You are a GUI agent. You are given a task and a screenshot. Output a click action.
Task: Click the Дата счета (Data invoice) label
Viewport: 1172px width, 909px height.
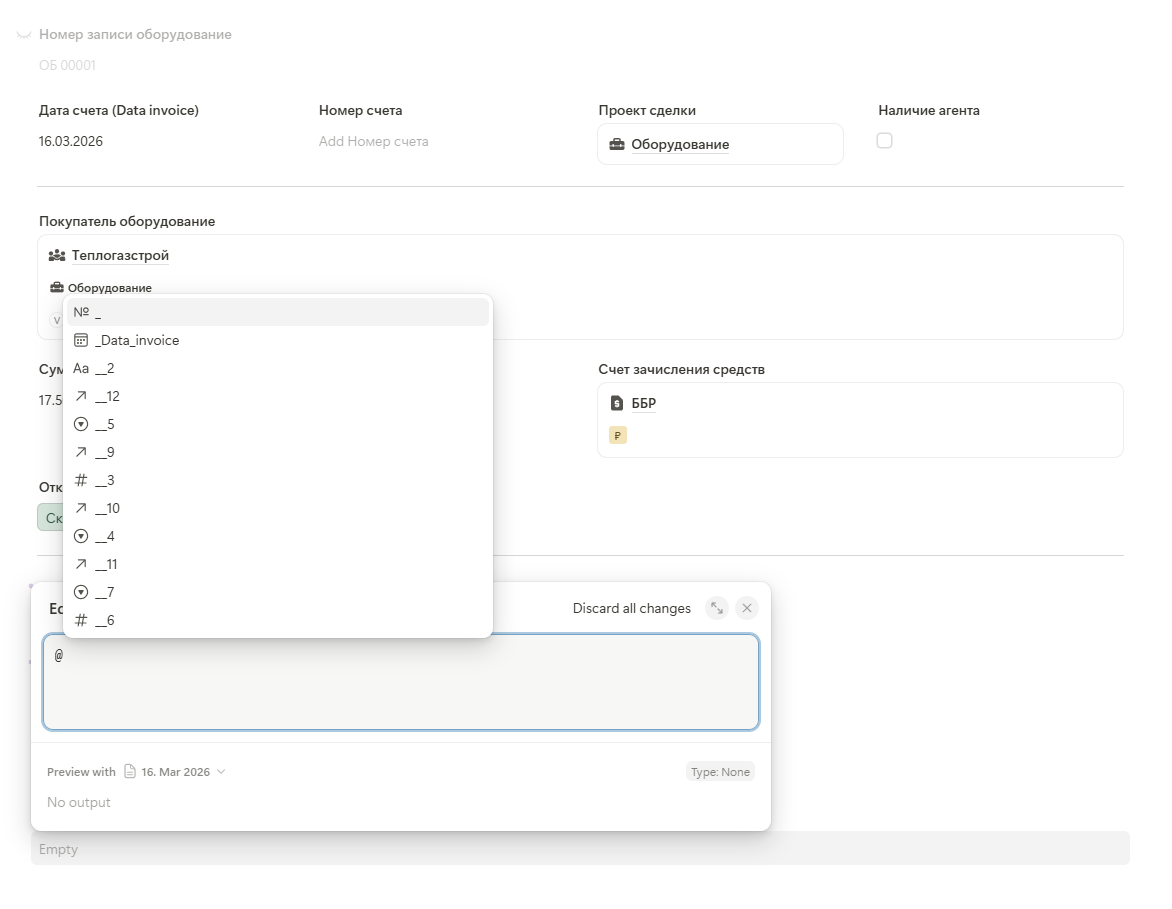point(119,111)
